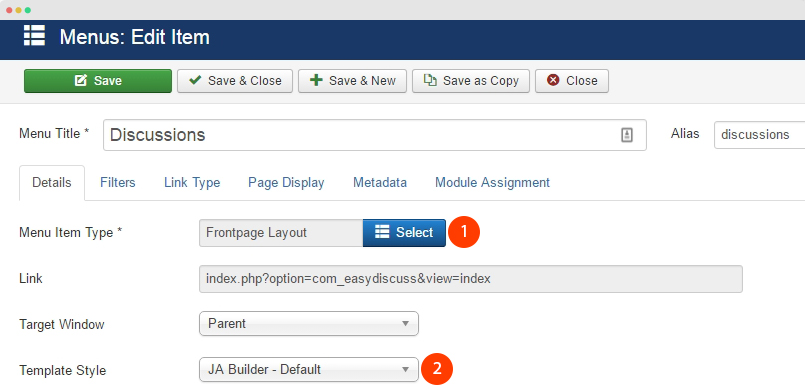
Task: Click the copy icon on Save as Copy
Action: [430, 81]
